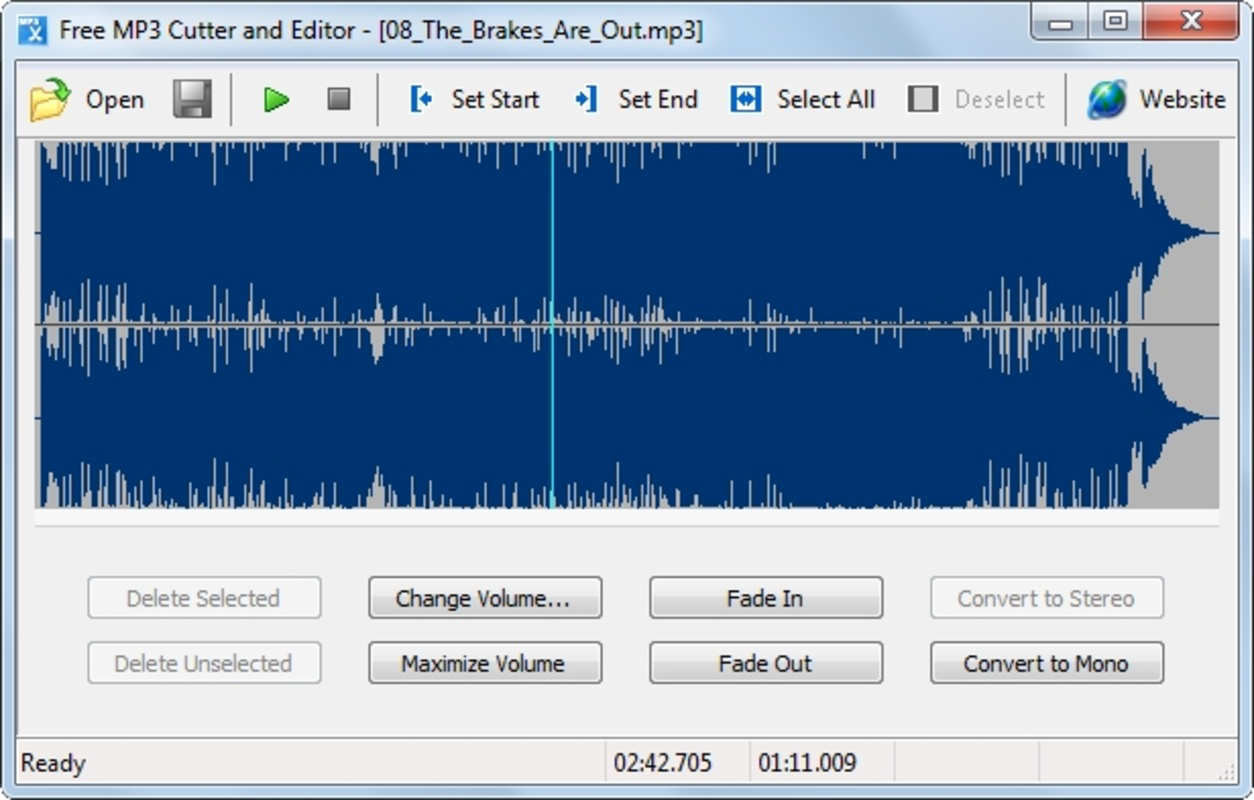This screenshot has height=800, width=1254.
Task: Open the Change Volume dialog
Action: point(485,598)
